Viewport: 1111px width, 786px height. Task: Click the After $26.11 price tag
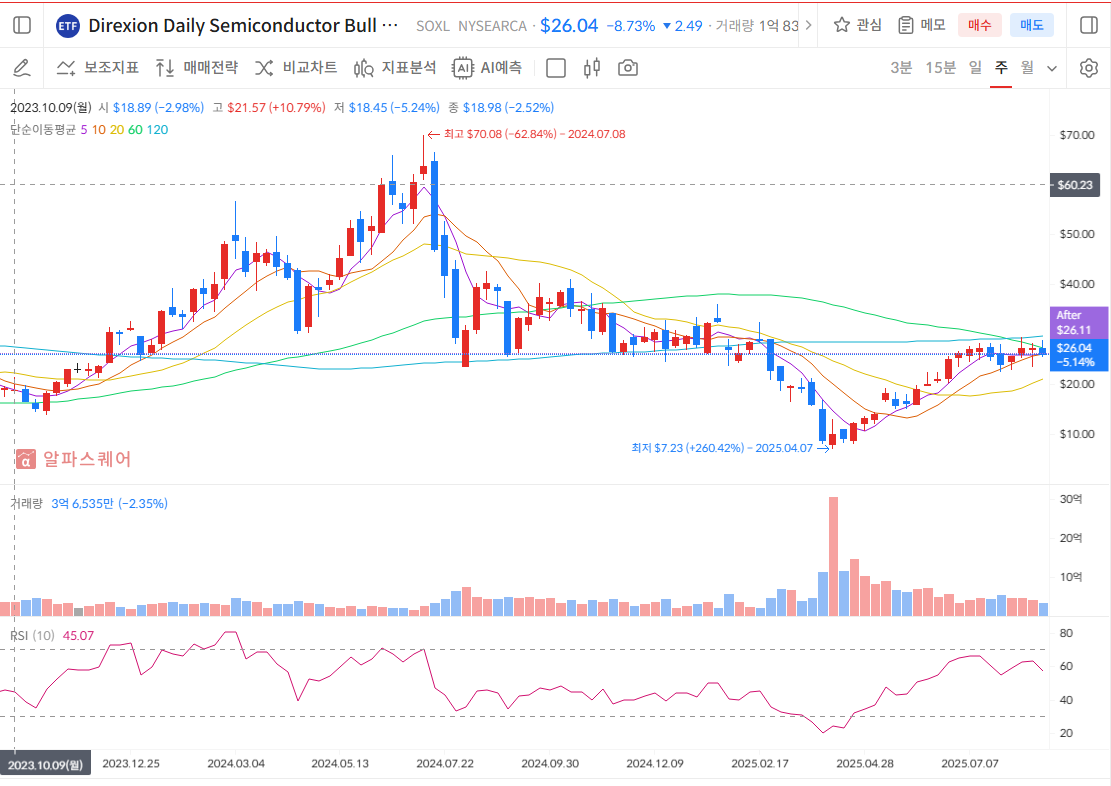coord(1078,322)
